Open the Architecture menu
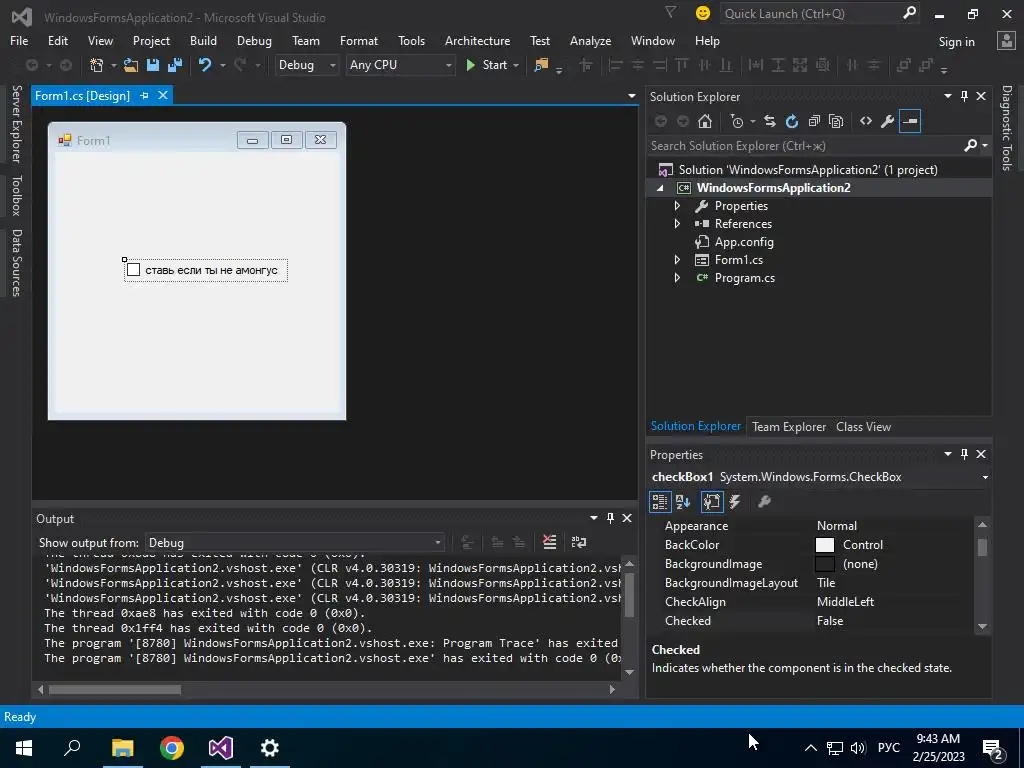This screenshot has height=768, width=1024. [x=477, y=40]
